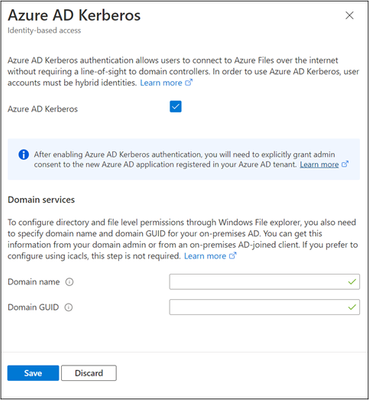369x400 pixels.
Task: Open the Learn more link about hybrid identities
Action: 161,83
